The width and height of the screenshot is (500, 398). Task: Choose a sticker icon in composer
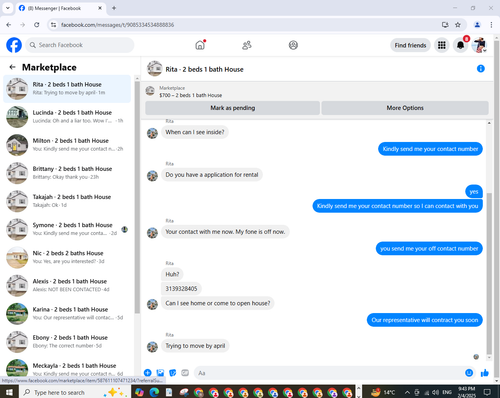[x=173, y=373]
